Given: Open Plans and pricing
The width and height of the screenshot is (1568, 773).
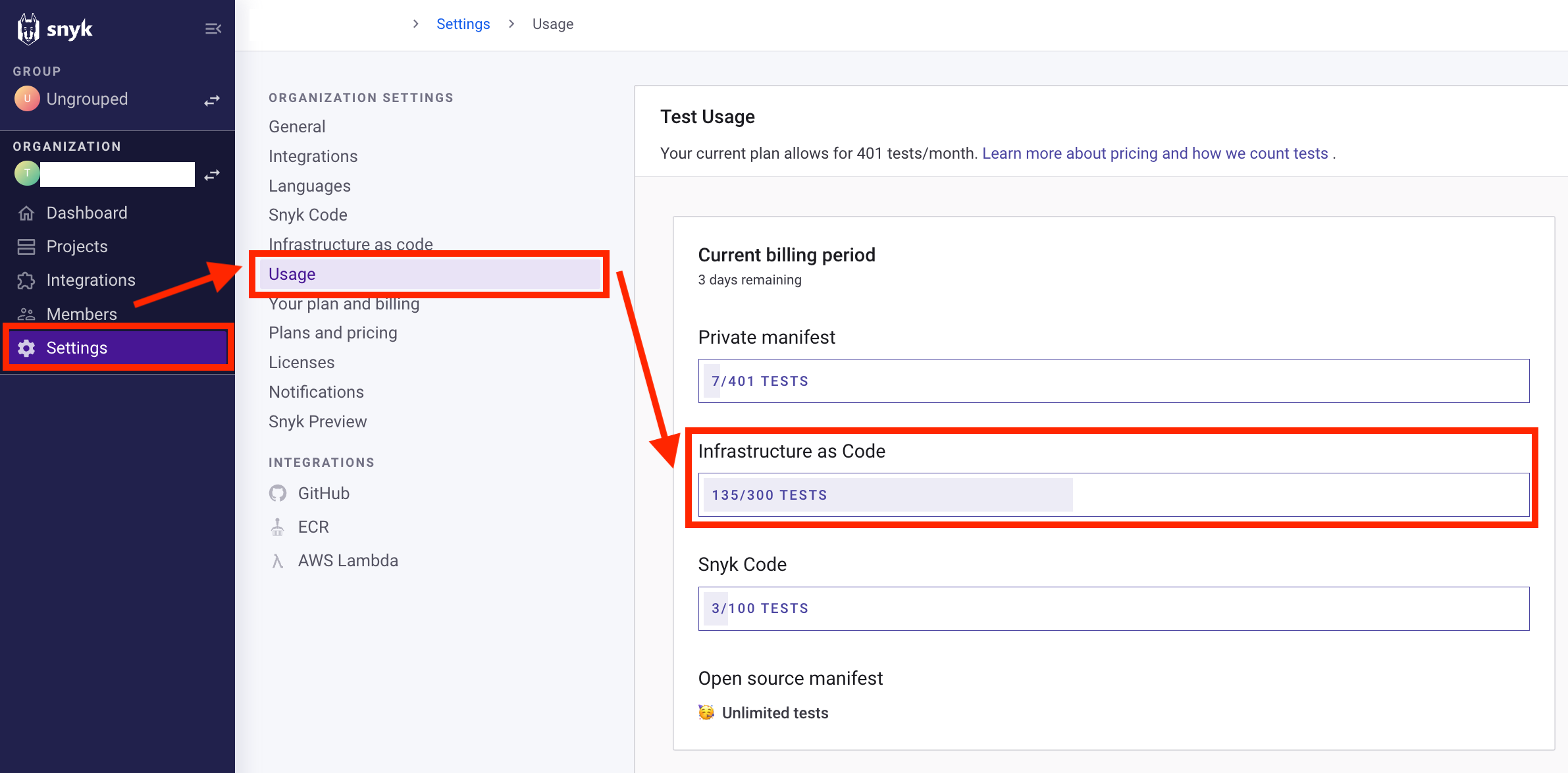Looking at the screenshot, I should (333, 333).
